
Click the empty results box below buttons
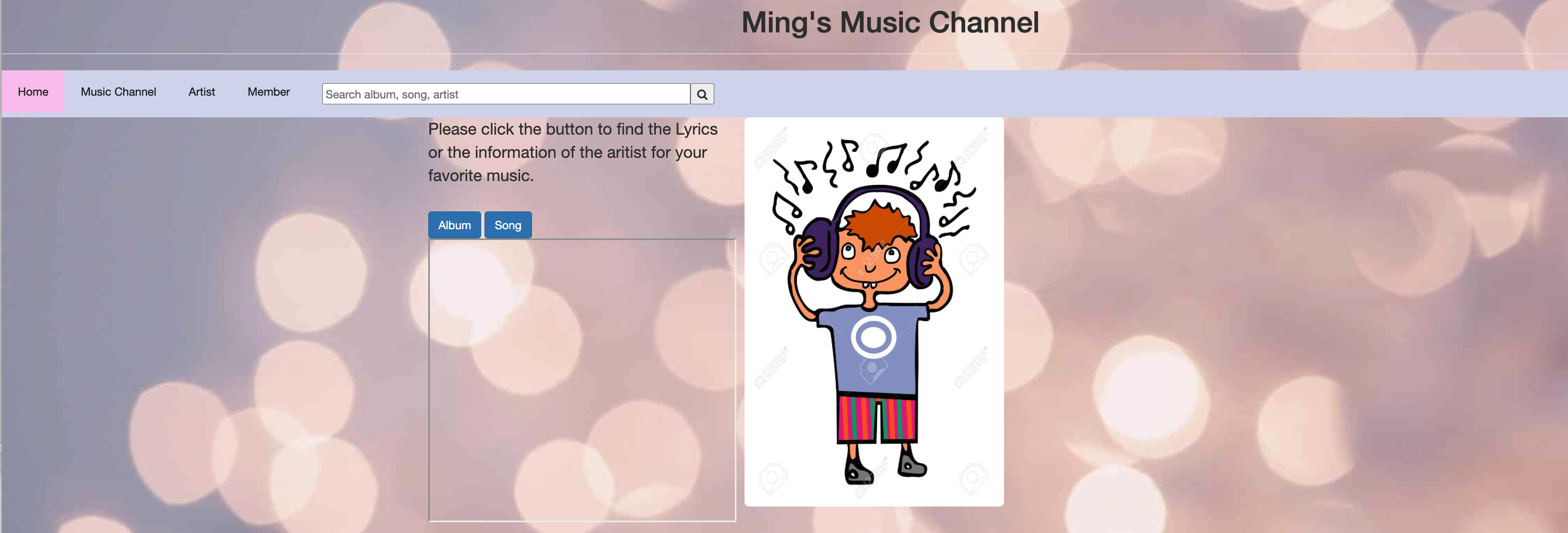582,380
